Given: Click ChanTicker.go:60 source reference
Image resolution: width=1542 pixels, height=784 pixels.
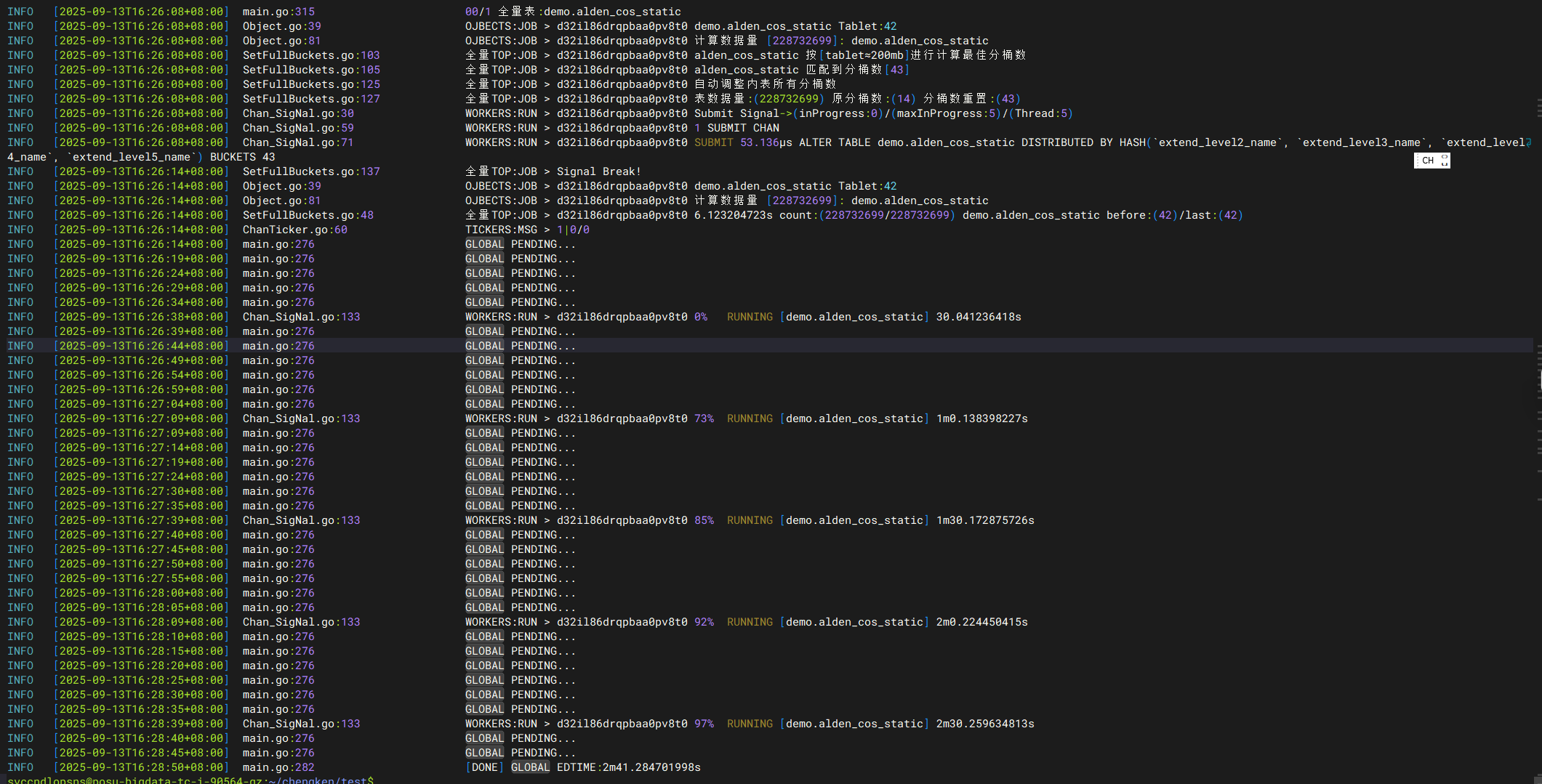Looking at the screenshot, I should coord(295,230).
